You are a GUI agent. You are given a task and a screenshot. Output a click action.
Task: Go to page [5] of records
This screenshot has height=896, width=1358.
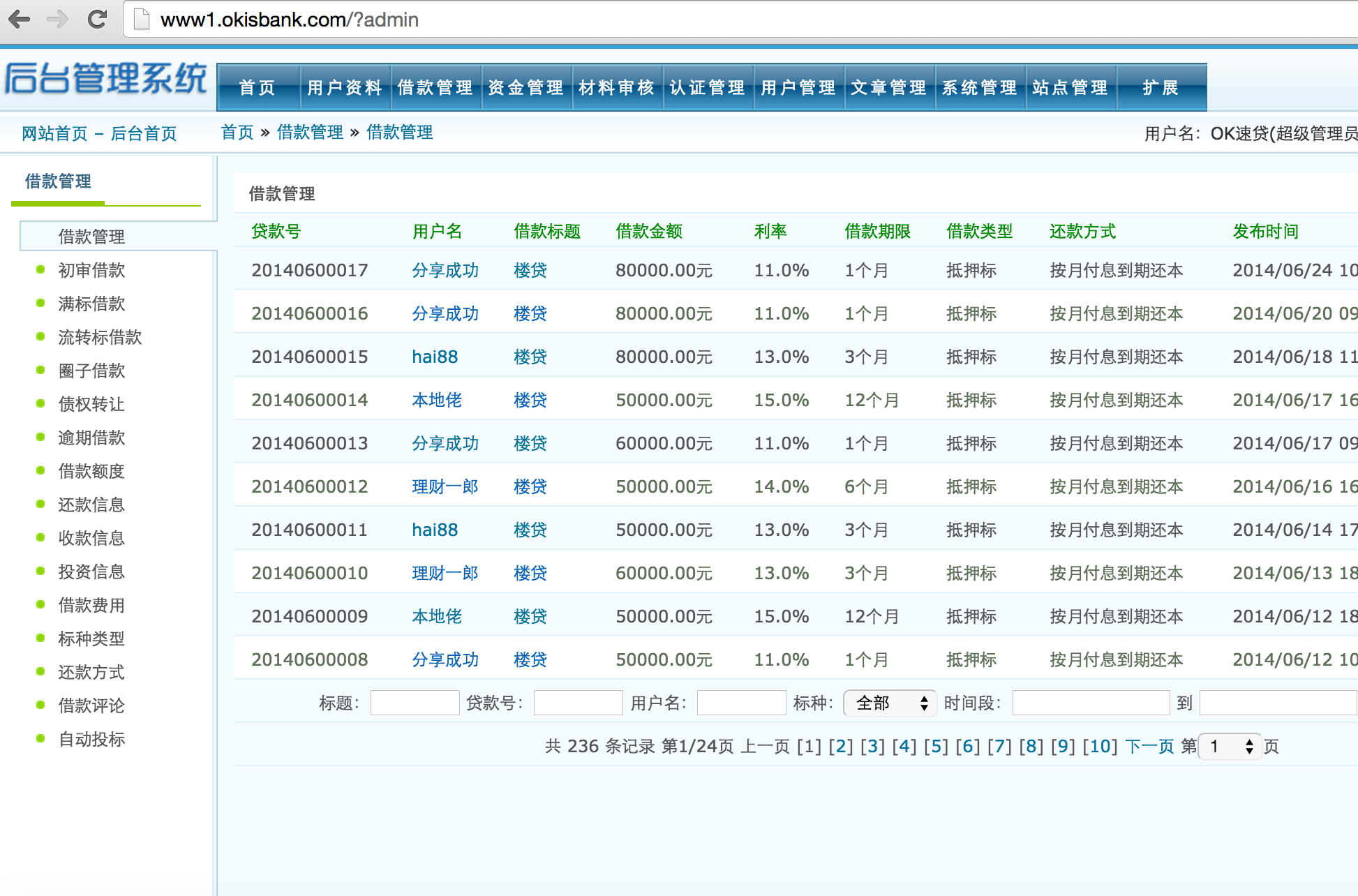pyautogui.click(x=936, y=747)
